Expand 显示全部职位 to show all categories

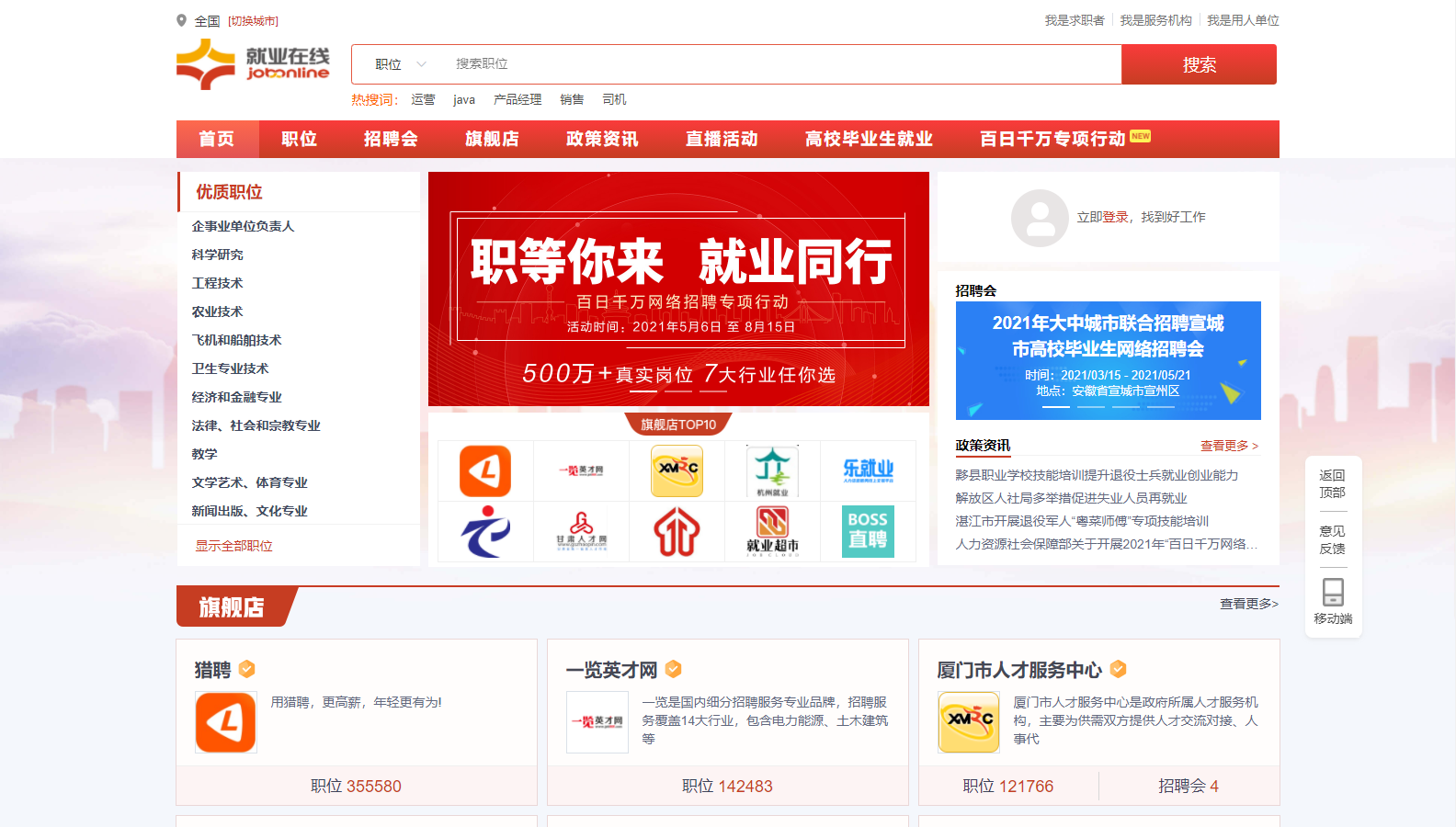(x=233, y=546)
